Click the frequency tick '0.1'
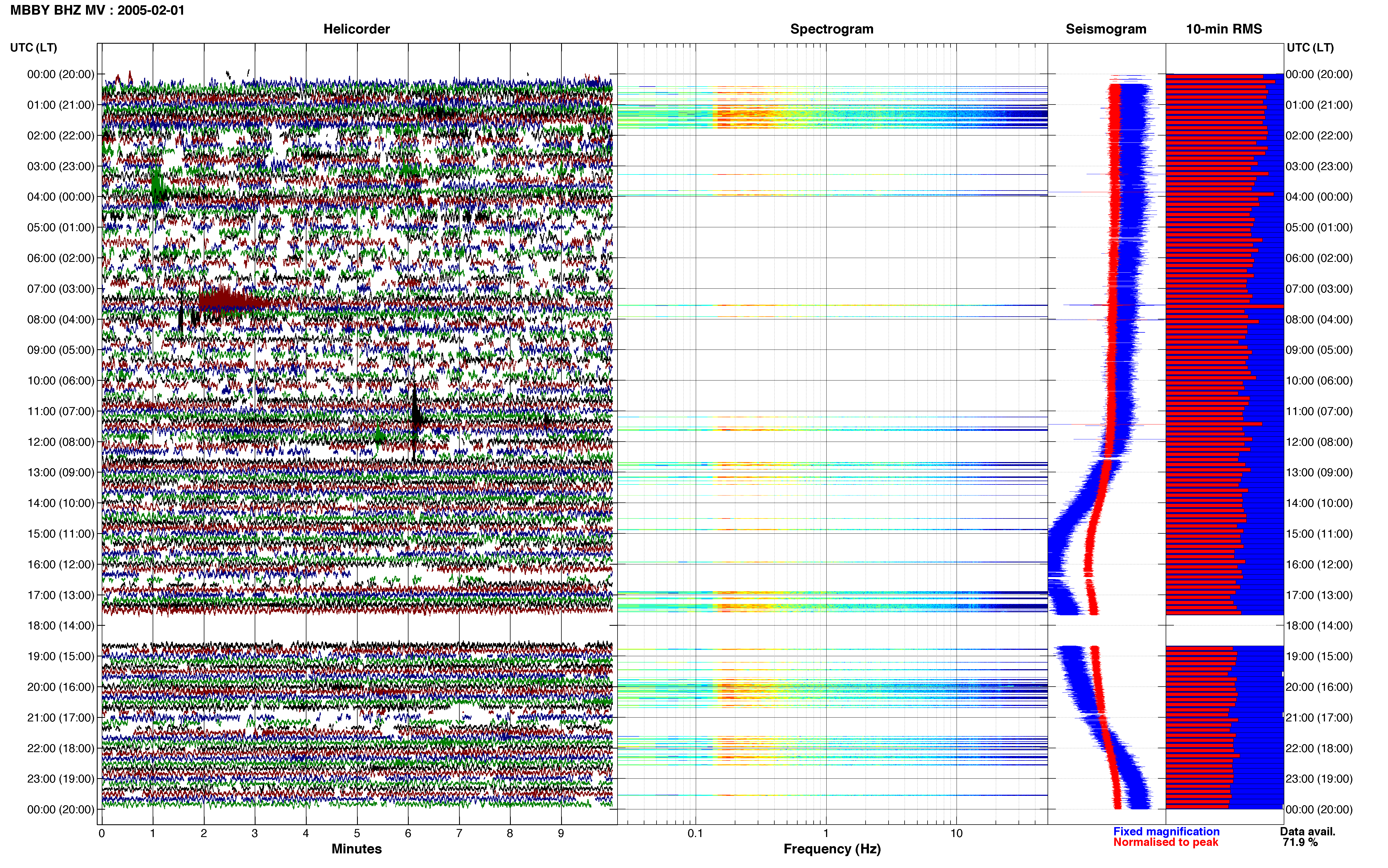Image resolution: width=1388 pixels, height=868 pixels. click(x=695, y=833)
